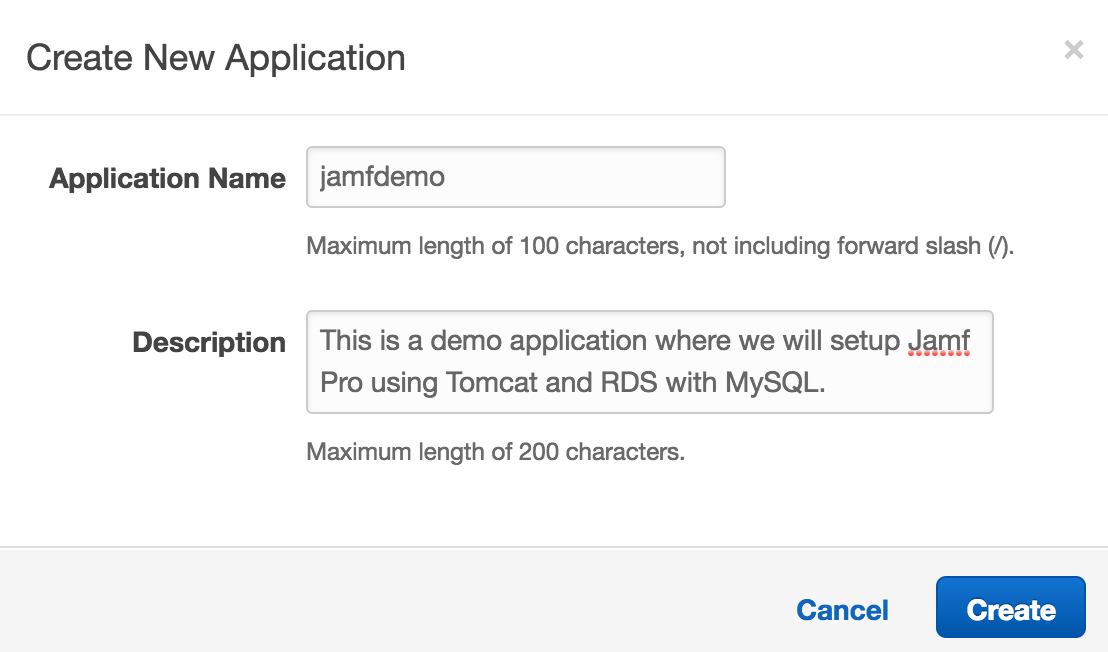Click the Create New Application heading
Screen dimensions: 1108x652
pos(216,58)
